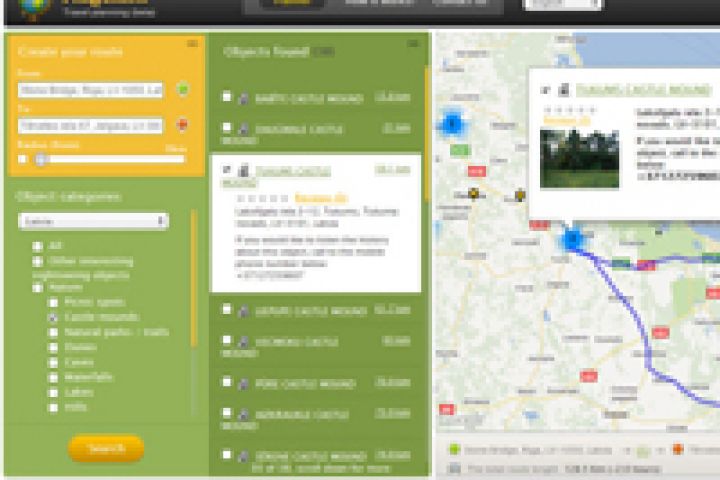Click the yellow scrollbar in Objects found list

click(x=427, y=133)
